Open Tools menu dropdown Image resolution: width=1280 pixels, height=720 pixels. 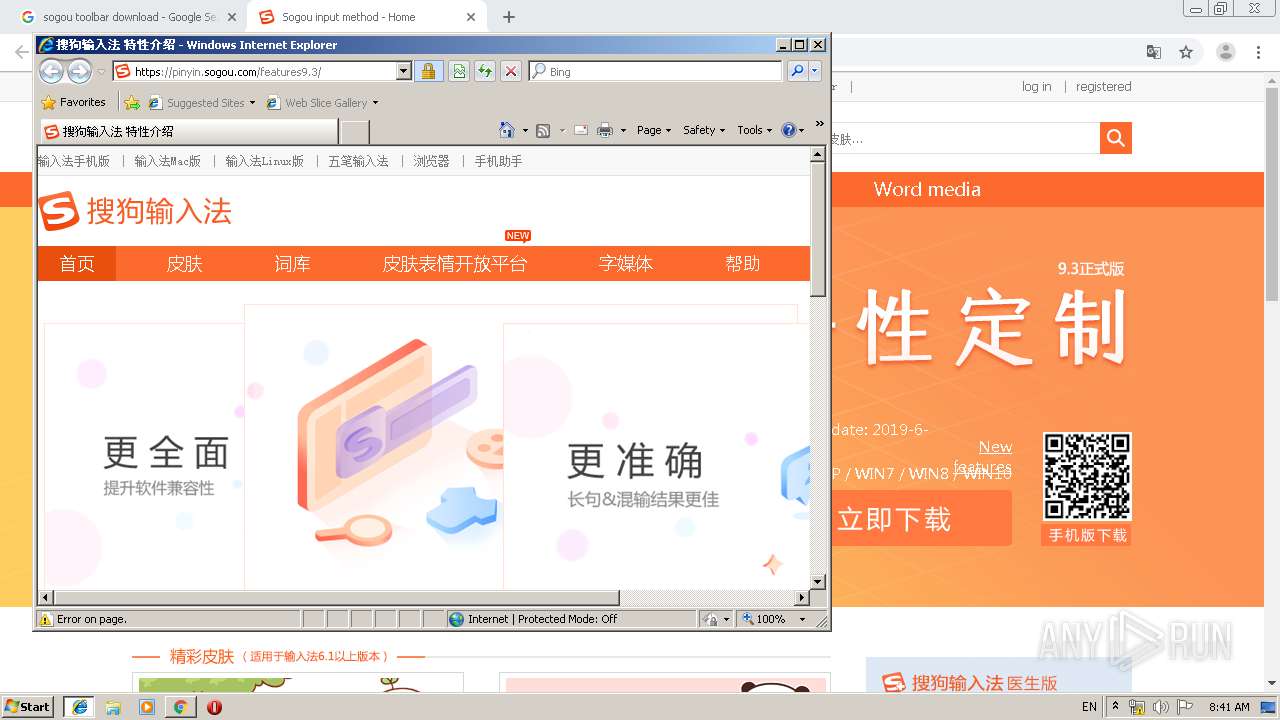(755, 130)
